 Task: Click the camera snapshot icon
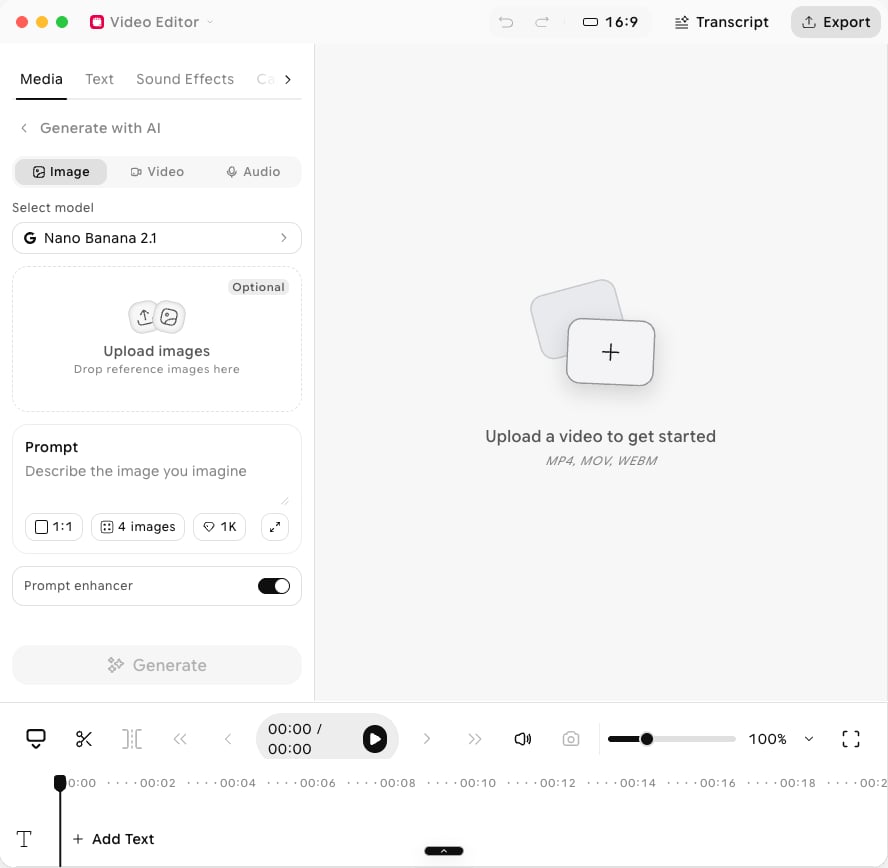[x=571, y=739]
